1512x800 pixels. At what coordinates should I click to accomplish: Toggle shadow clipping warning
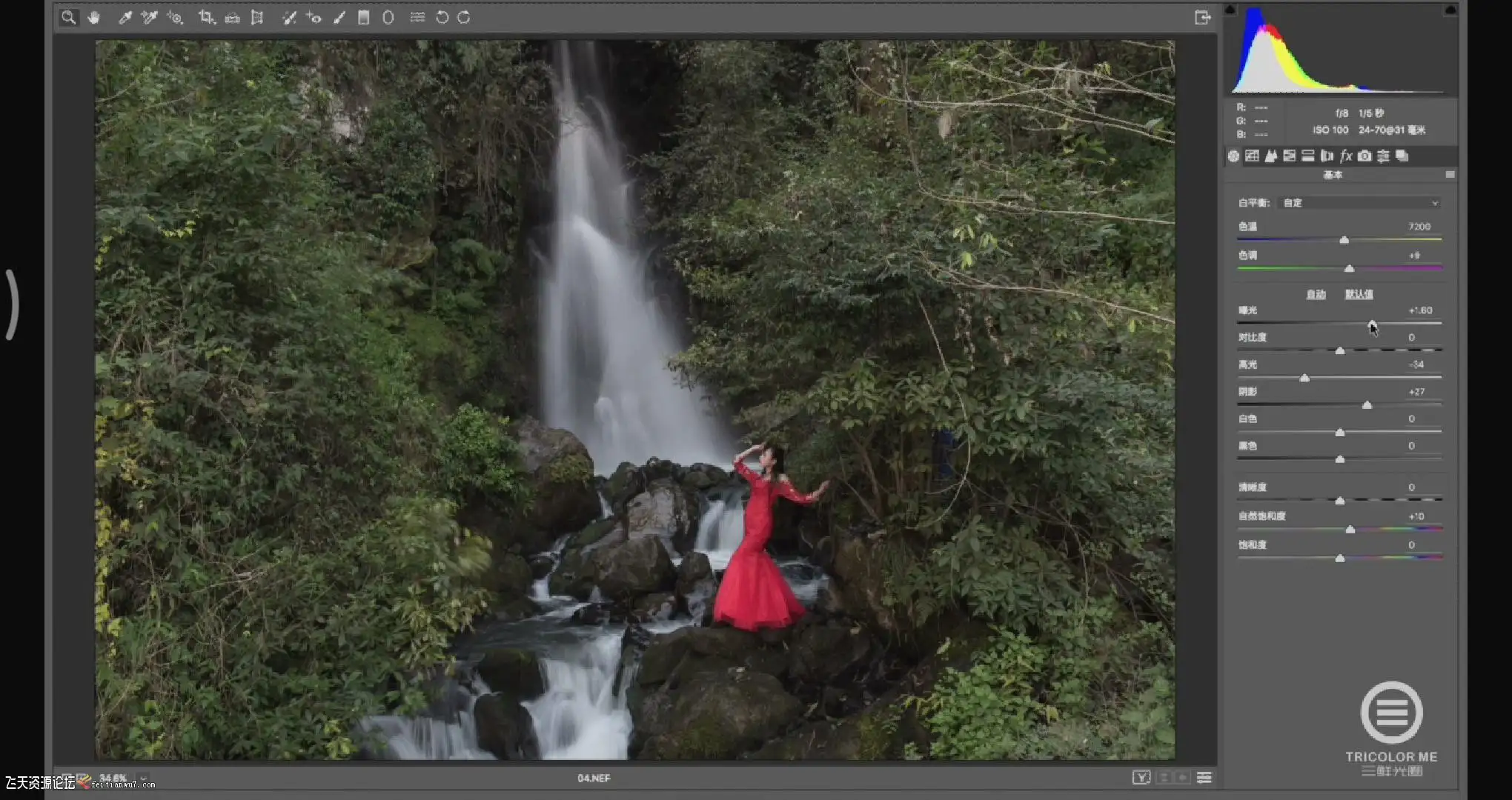pos(1230,10)
